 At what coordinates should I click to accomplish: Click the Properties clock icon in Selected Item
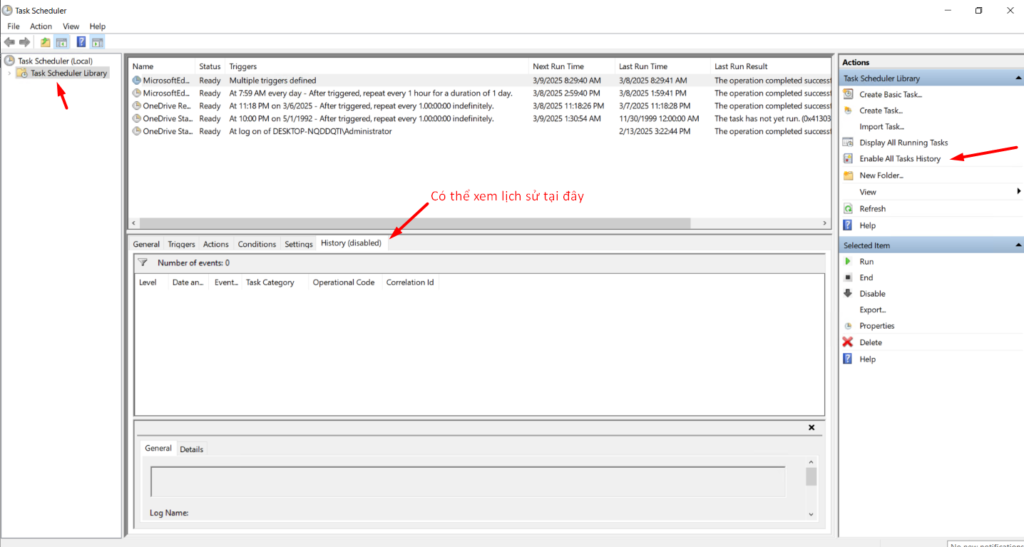[848, 326]
